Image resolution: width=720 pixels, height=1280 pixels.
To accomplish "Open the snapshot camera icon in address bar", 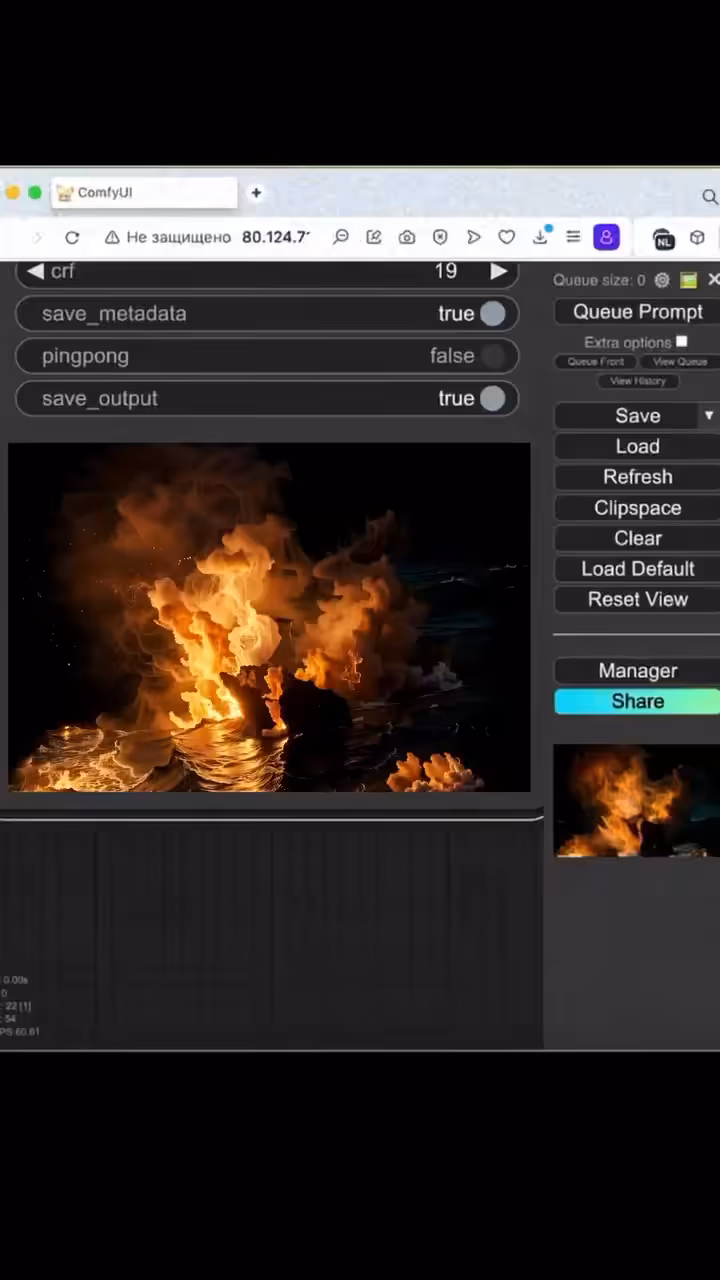I will click(407, 237).
